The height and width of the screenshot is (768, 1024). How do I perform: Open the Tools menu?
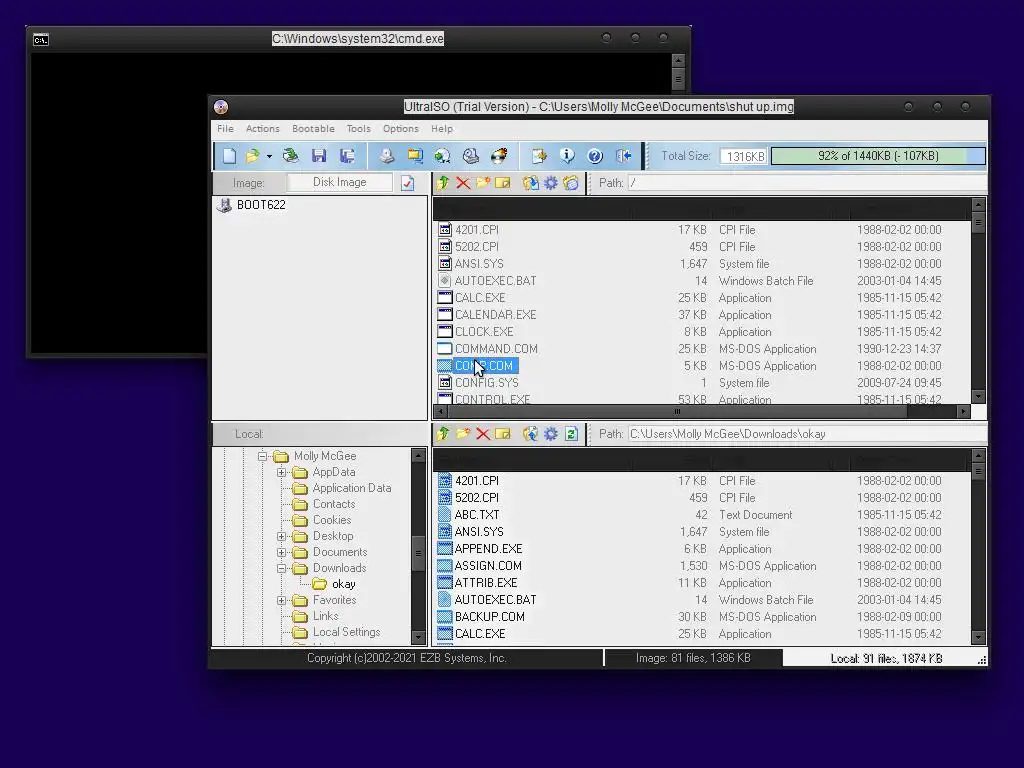pos(359,129)
